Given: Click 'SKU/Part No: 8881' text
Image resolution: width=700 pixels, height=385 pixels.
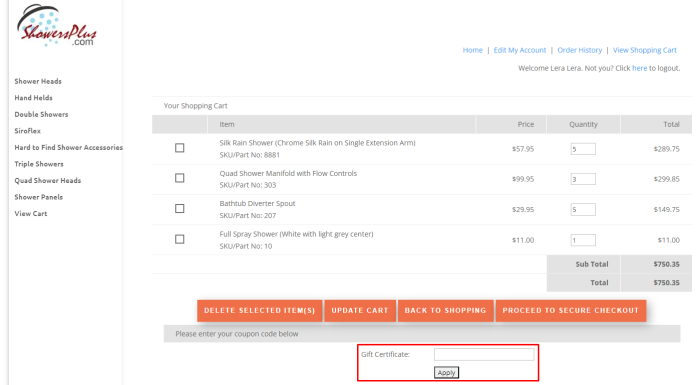Looking at the screenshot, I should (x=250, y=155).
